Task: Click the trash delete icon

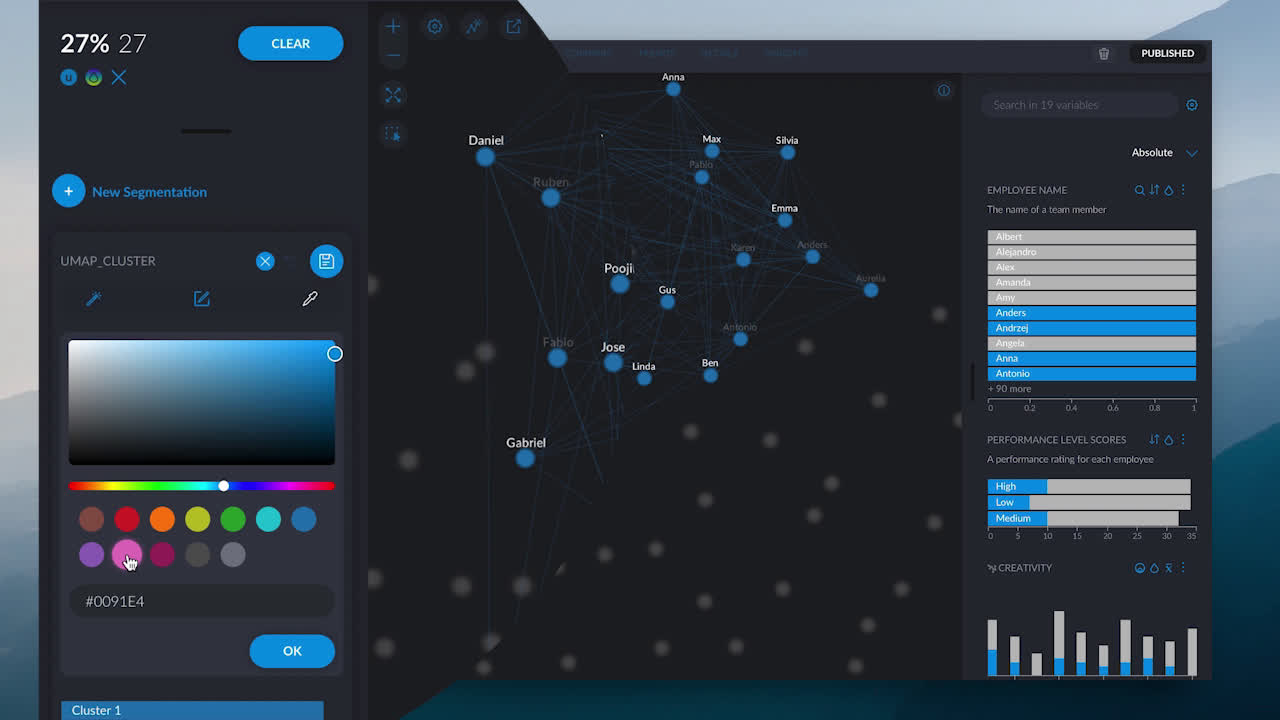Action: (x=1104, y=54)
